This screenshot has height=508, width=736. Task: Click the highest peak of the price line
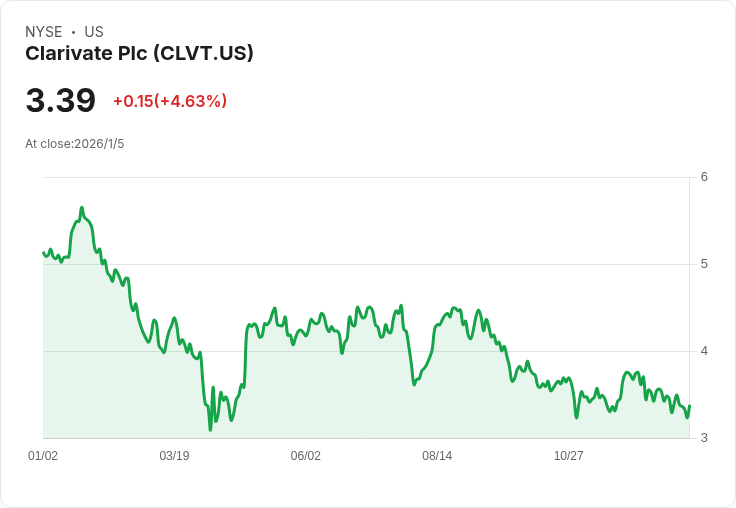(x=81, y=208)
